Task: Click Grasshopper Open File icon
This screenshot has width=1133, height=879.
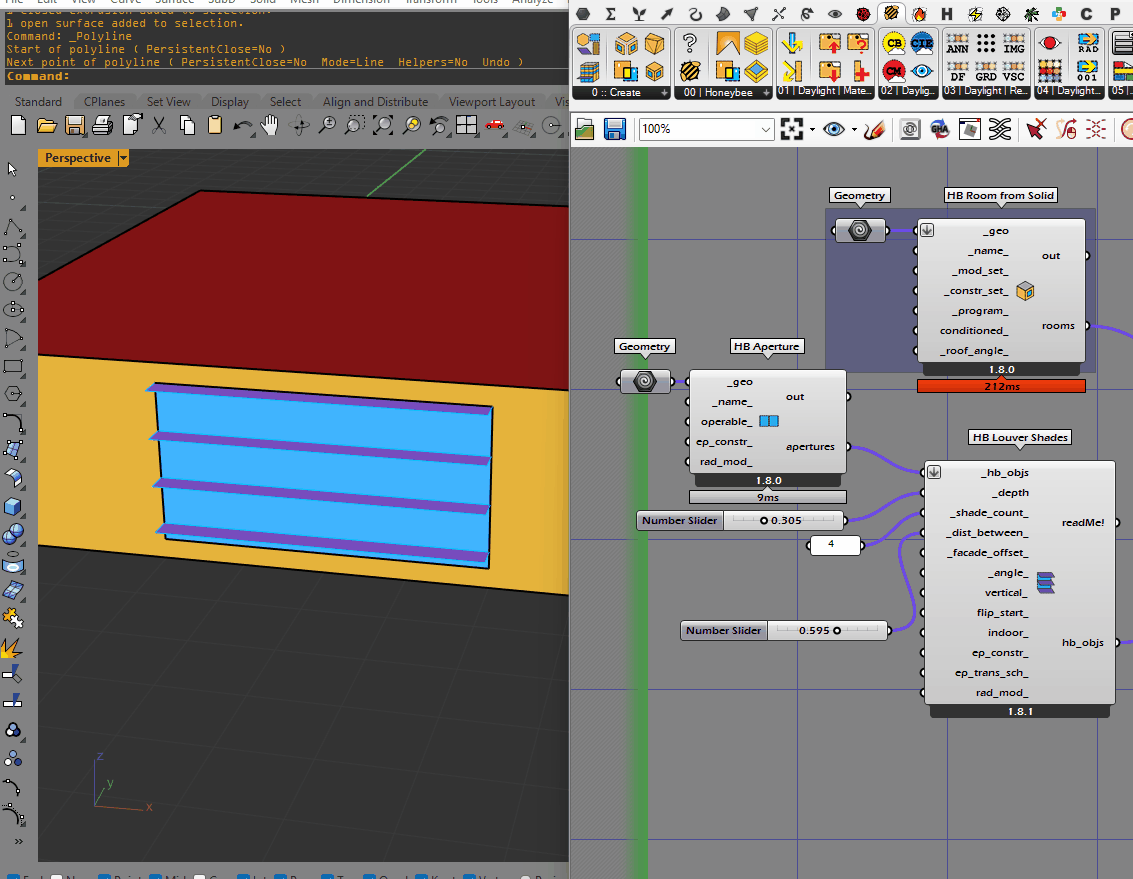Action: 585,129
